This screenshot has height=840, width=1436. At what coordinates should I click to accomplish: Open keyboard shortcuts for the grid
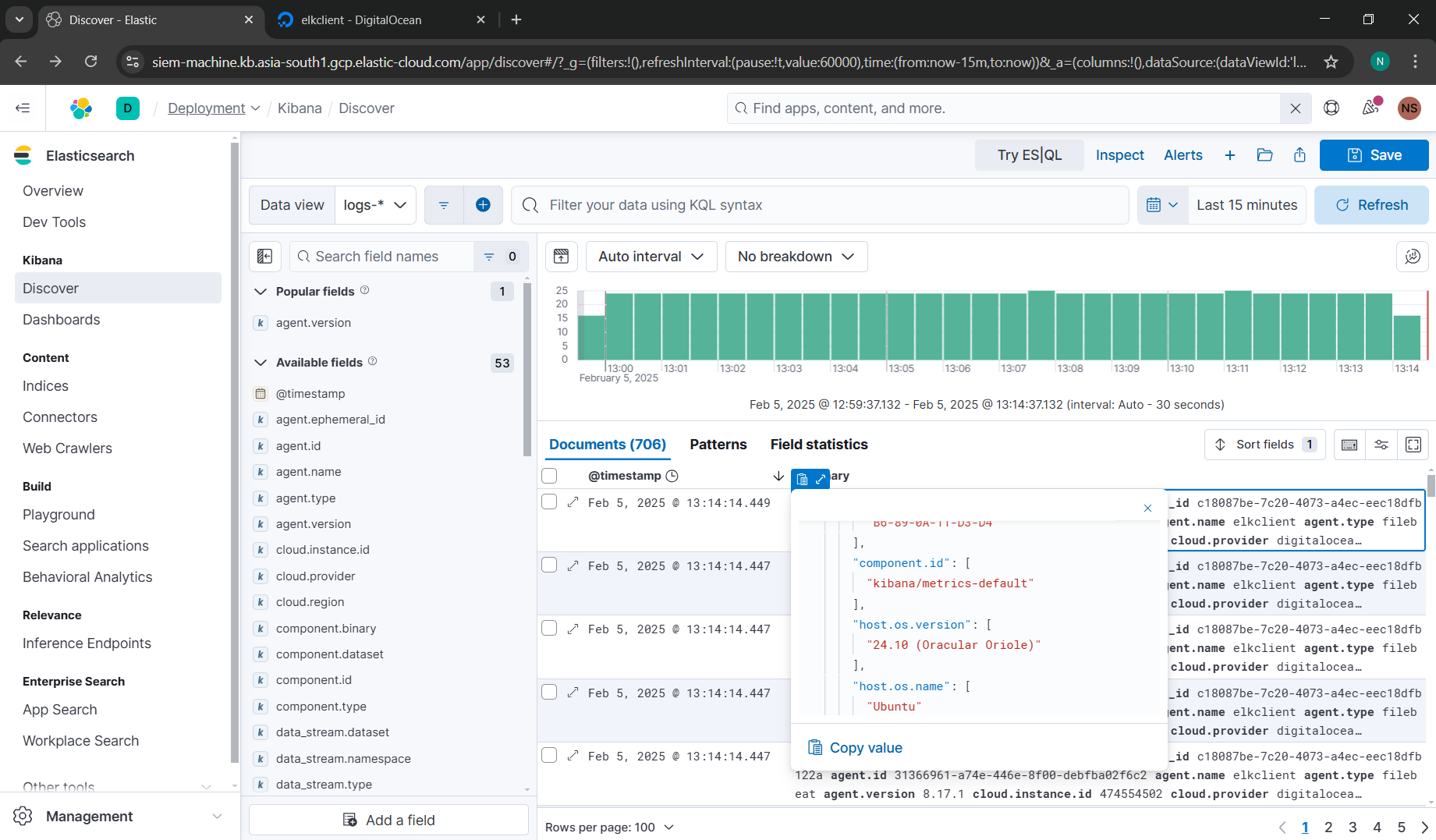click(x=1349, y=445)
